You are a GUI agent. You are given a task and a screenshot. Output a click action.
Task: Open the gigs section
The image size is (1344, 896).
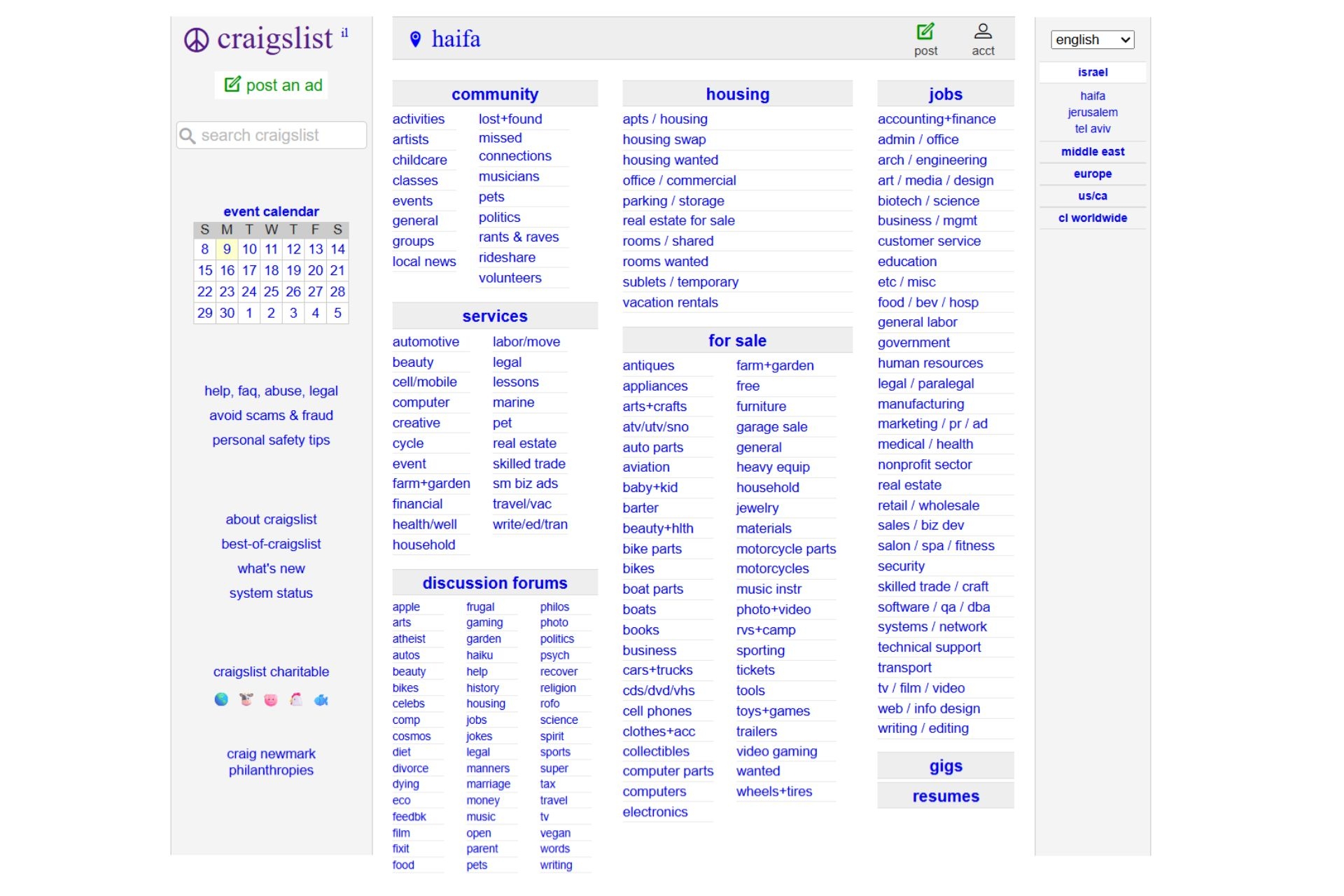pos(945,766)
